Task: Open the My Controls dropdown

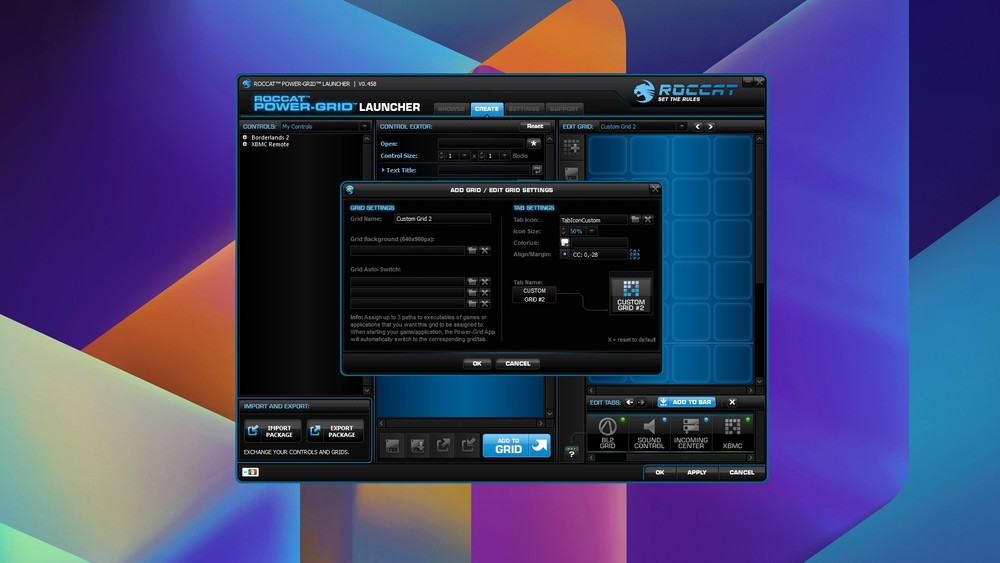Action: coord(365,127)
